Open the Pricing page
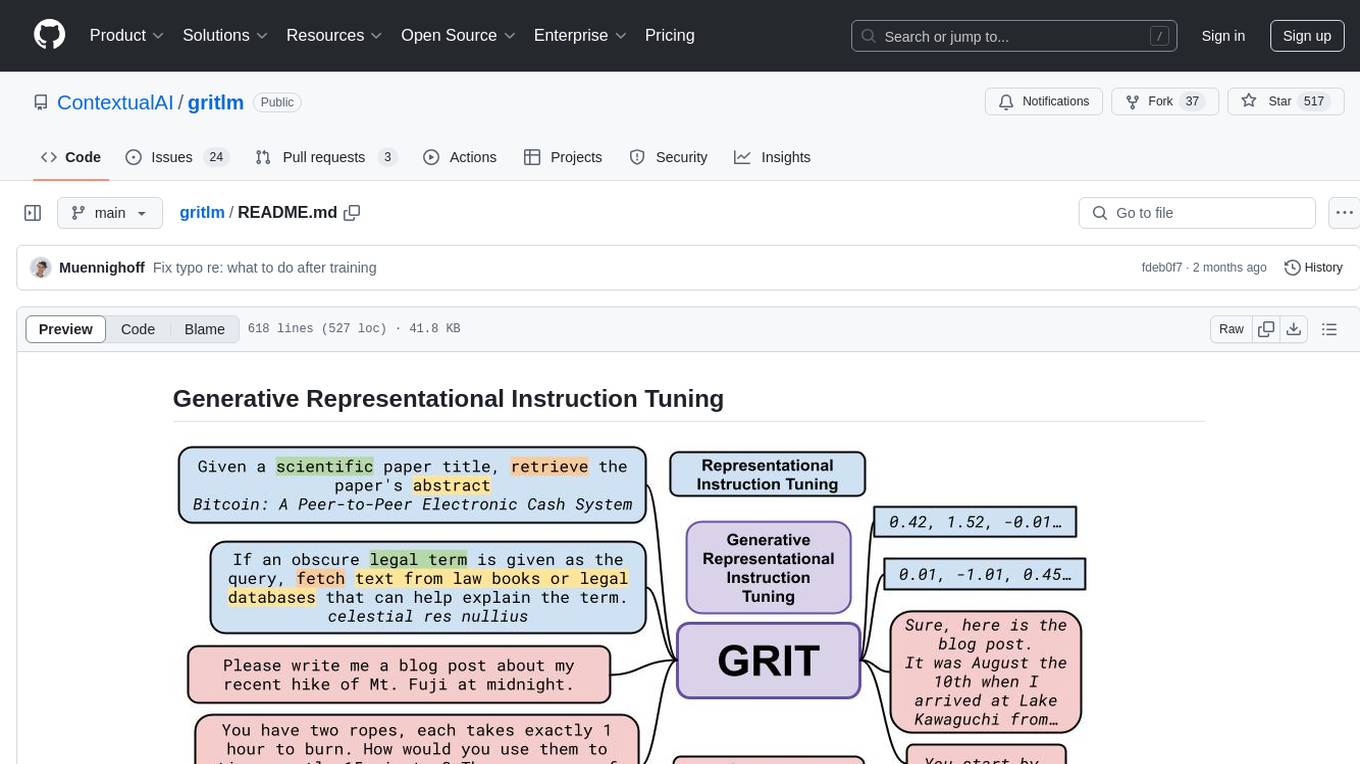 (x=670, y=35)
